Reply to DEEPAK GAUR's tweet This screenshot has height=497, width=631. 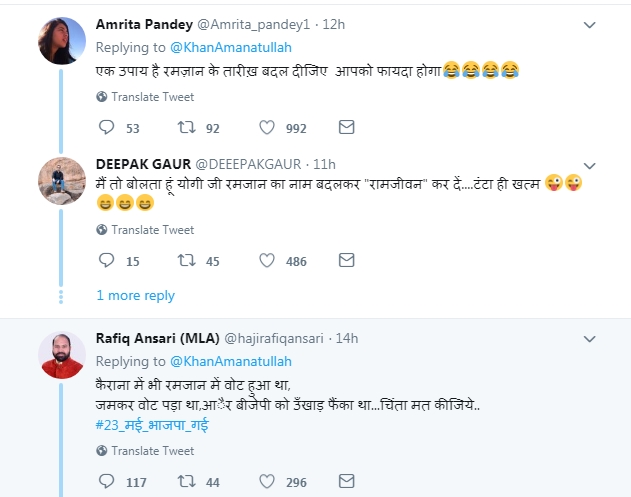click(108, 260)
